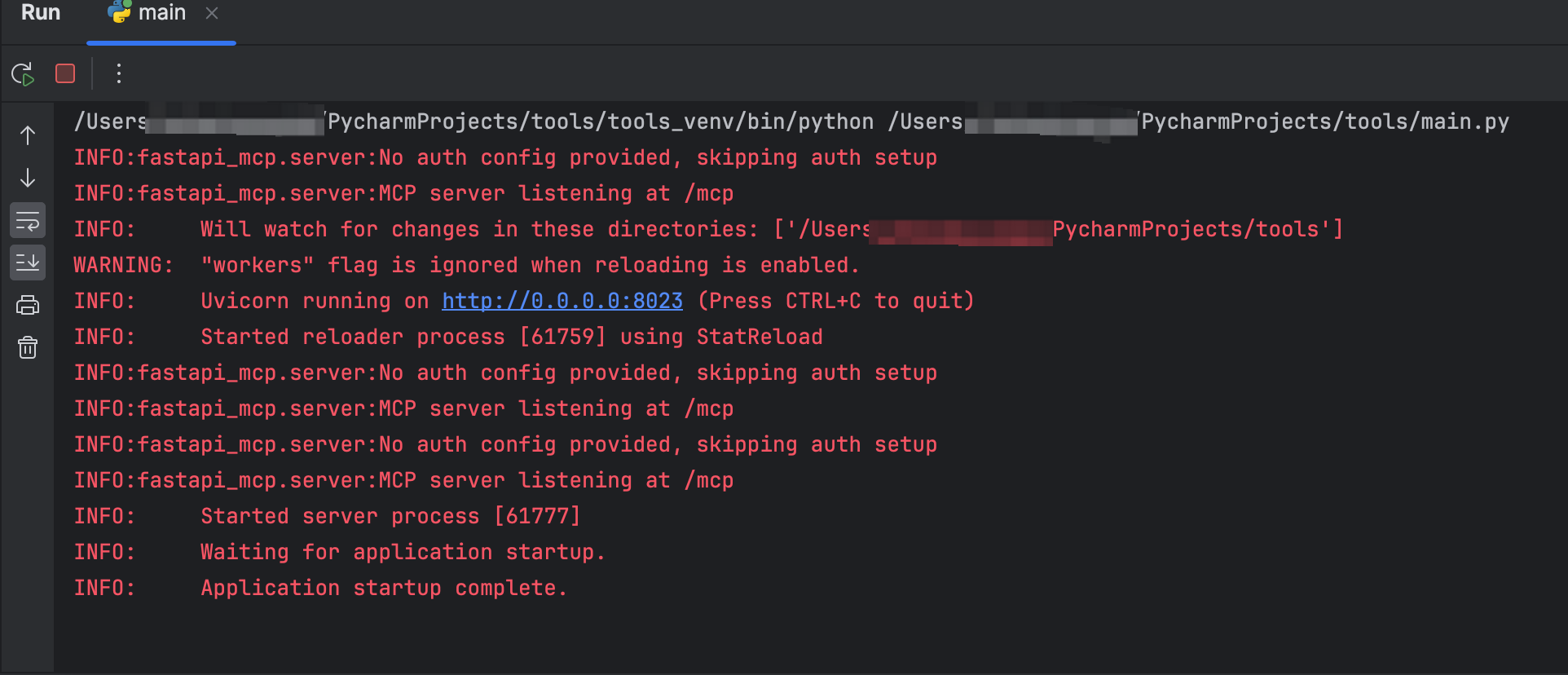Stop the running main process
The image size is (1568, 675).
tap(65, 74)
